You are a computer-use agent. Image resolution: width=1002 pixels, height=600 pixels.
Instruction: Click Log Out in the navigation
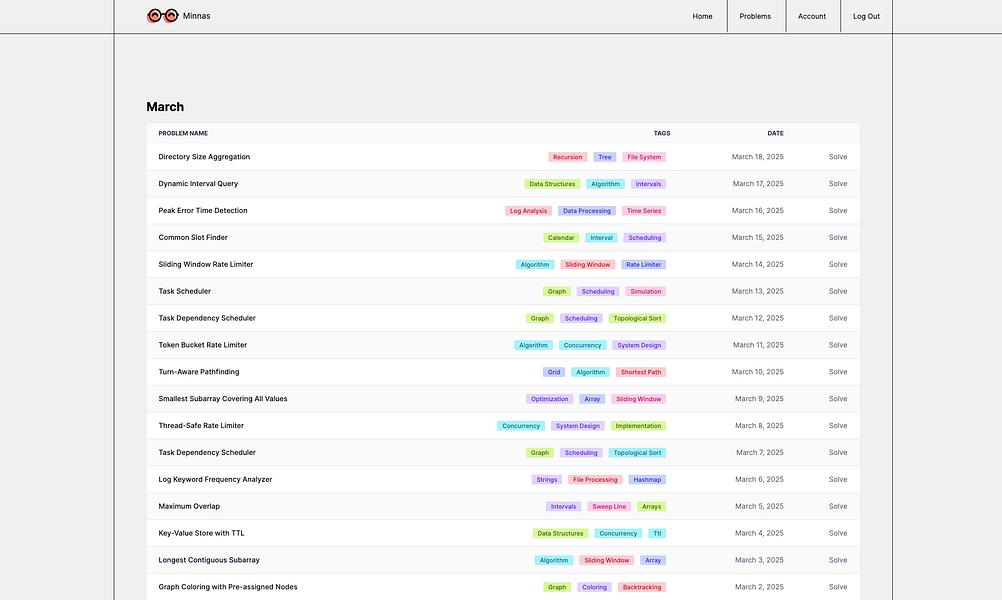pyautogui.click(x=866, y=17)
